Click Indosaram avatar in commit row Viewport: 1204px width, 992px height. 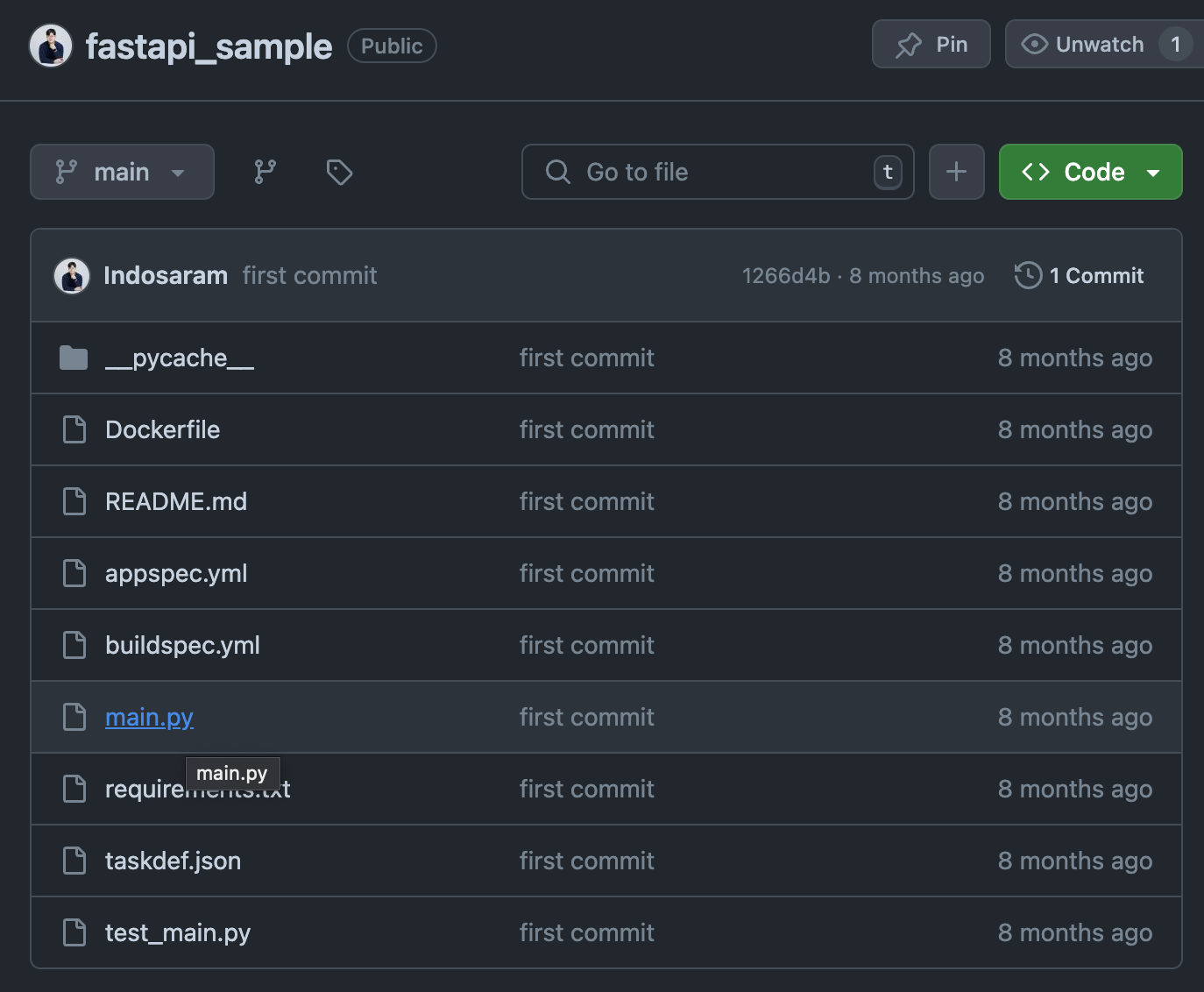point(72,275)
